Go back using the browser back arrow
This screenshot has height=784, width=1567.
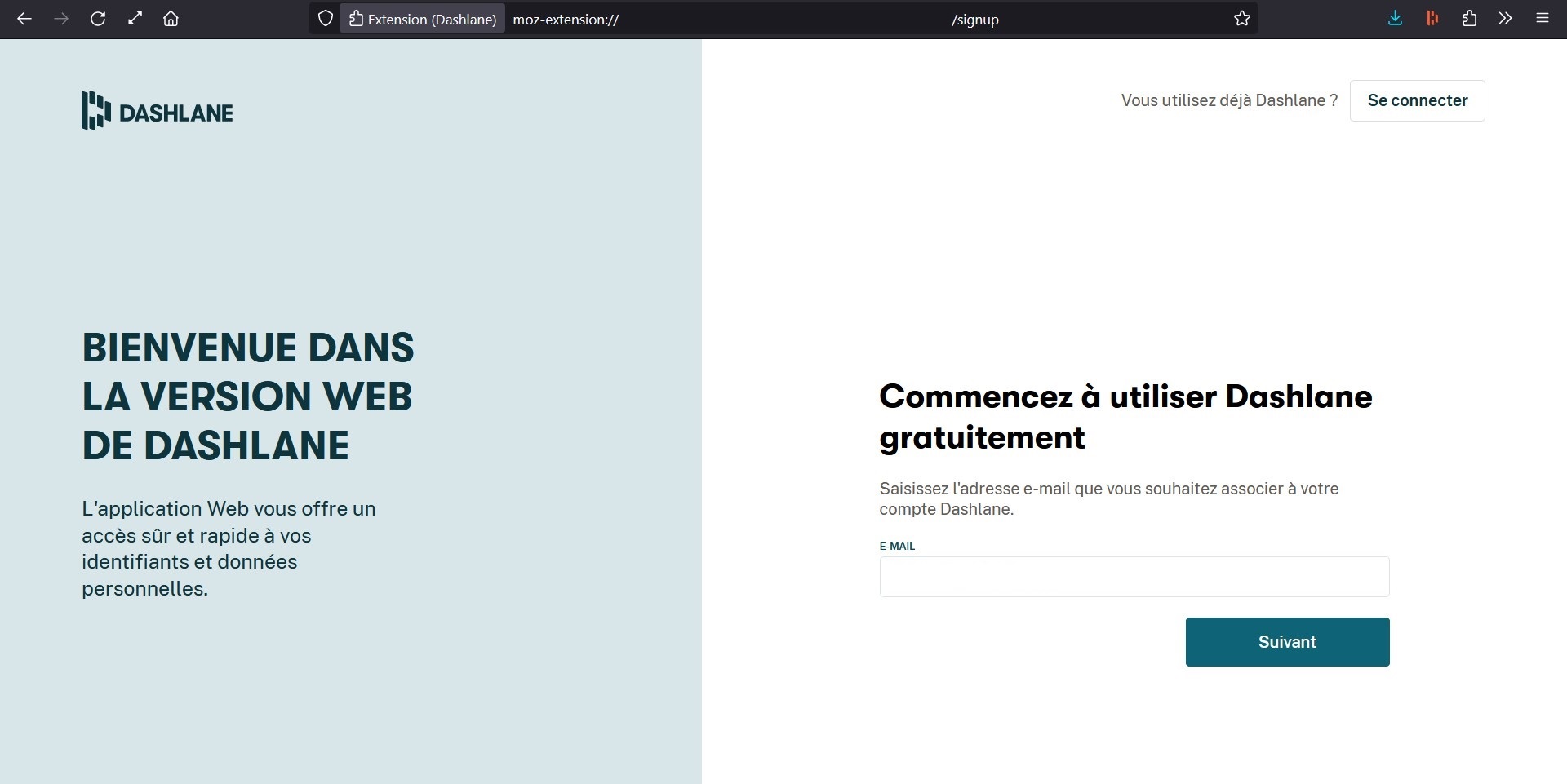point(24,19)
